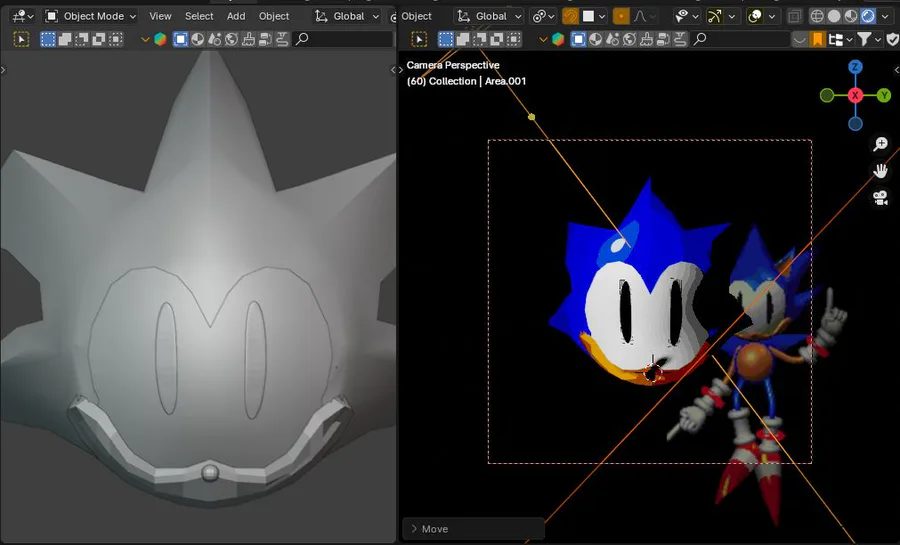
Task: Choose intersect selection mode in right viewport
Action: (x=514, y=39)
